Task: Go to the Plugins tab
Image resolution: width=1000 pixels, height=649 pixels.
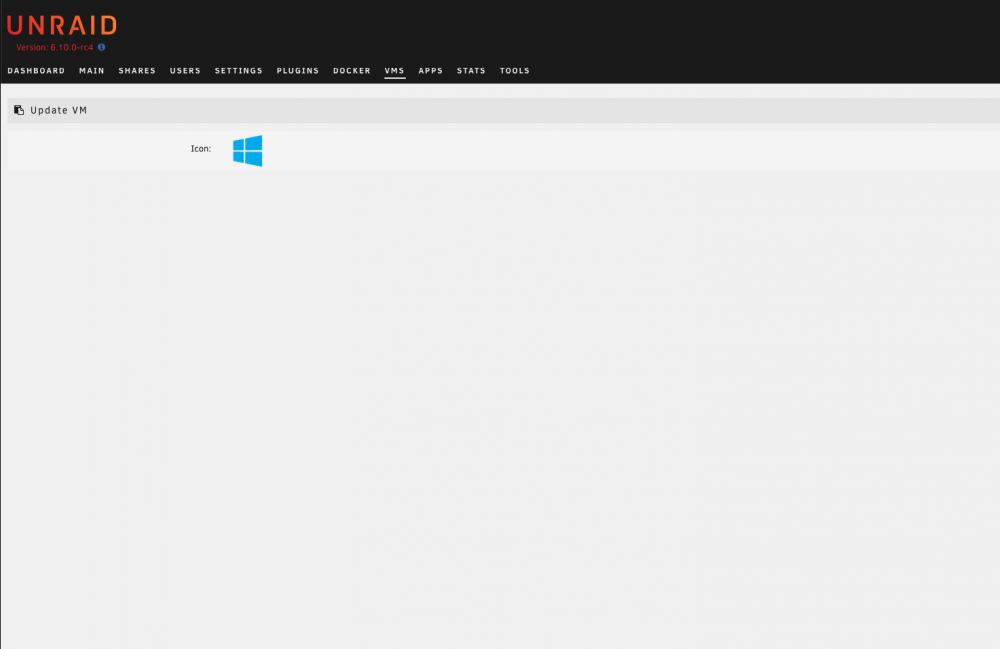Action: click(298, 71)
